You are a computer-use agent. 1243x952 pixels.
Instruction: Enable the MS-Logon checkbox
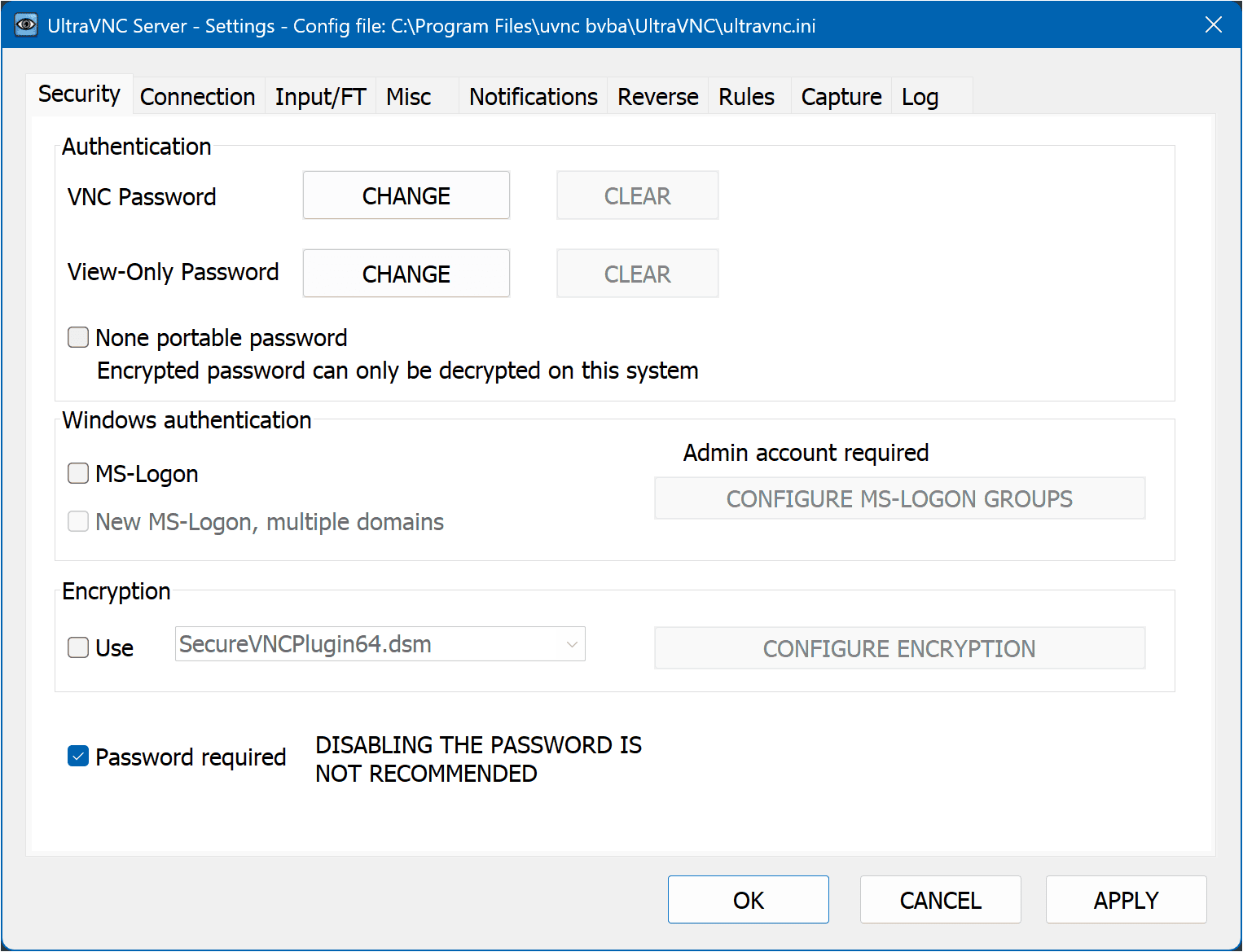coord(78,473)
